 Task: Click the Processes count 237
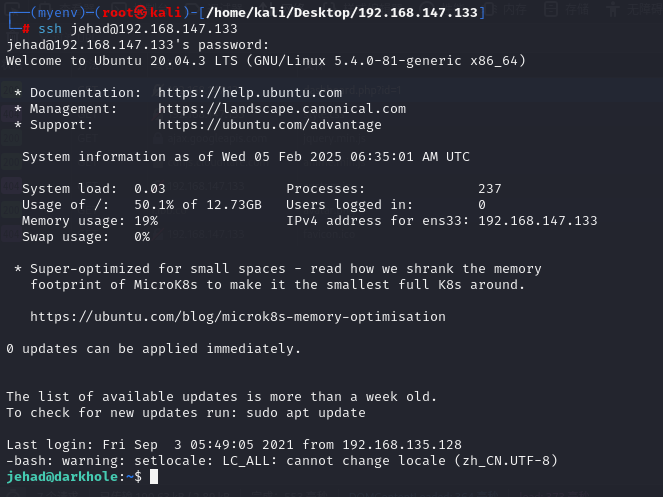pos(489,189)
